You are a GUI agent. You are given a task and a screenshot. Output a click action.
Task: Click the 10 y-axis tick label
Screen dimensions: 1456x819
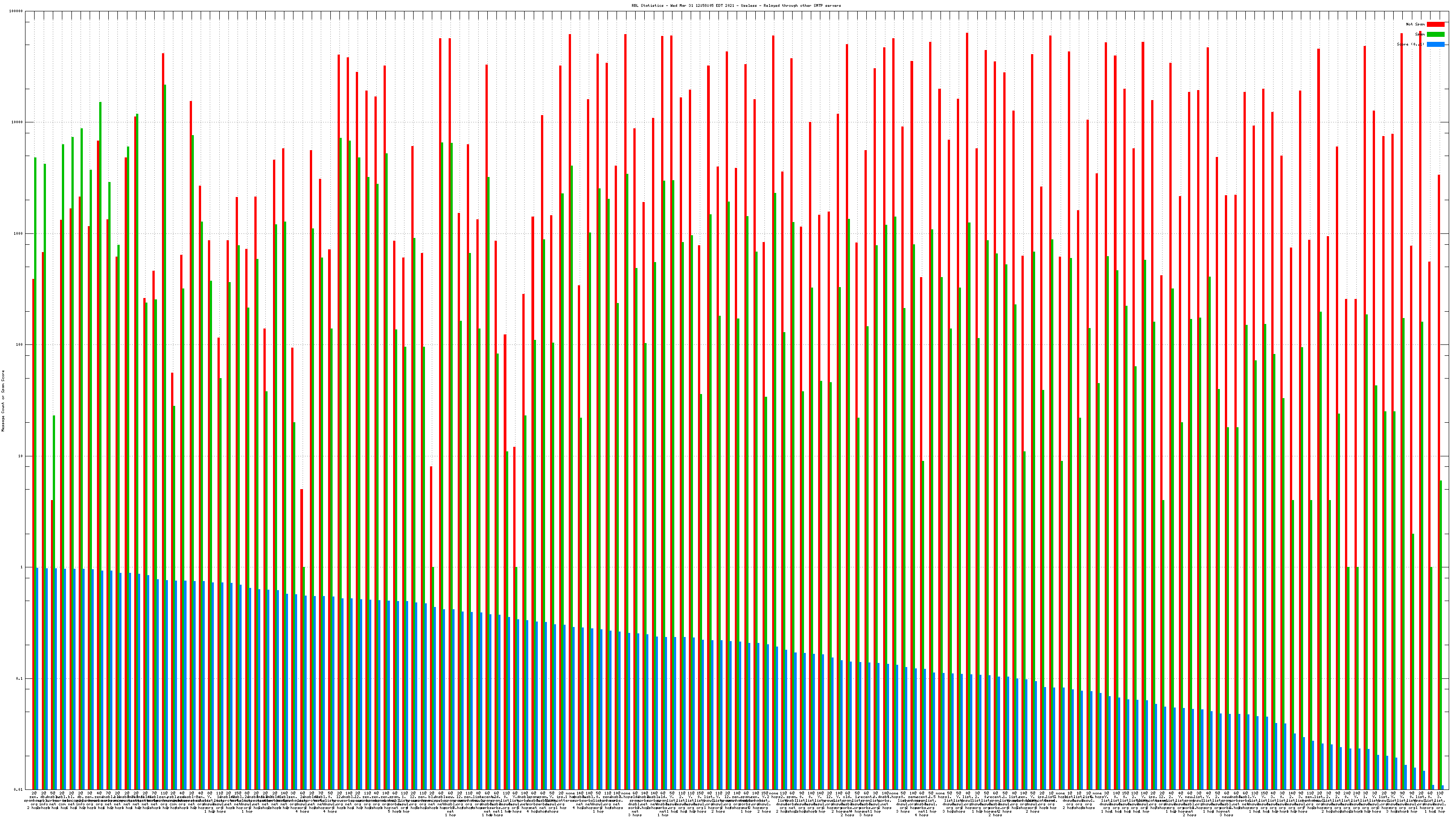(20, 456)
